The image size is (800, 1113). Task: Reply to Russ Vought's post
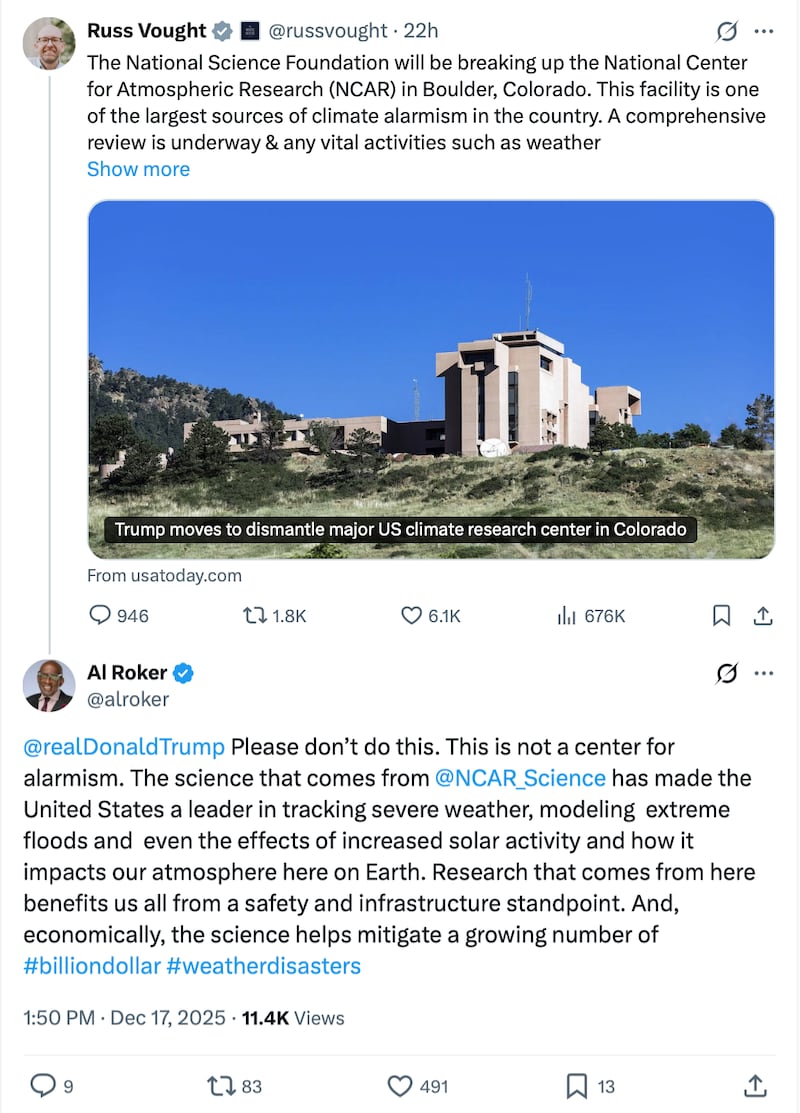[x=99, y=616]
